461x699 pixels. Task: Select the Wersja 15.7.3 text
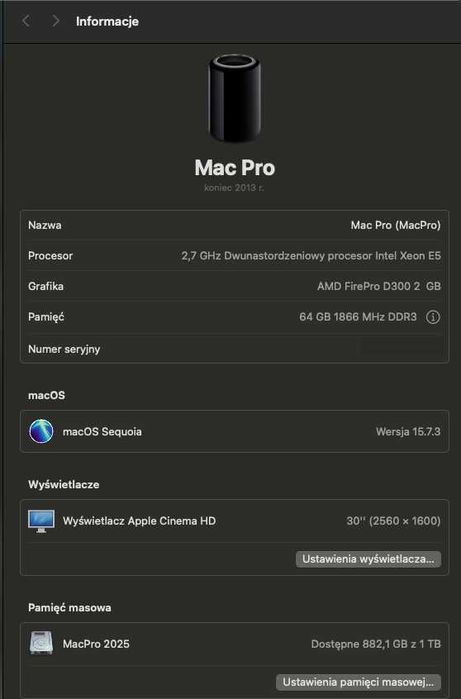click(408, 432)
